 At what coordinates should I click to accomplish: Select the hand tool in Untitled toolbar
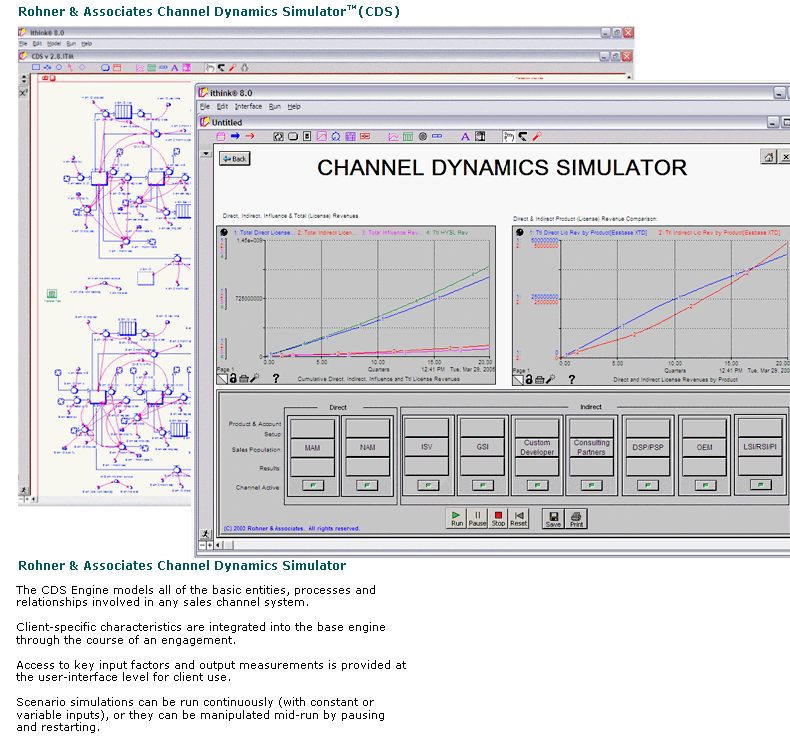click(509, 137)
